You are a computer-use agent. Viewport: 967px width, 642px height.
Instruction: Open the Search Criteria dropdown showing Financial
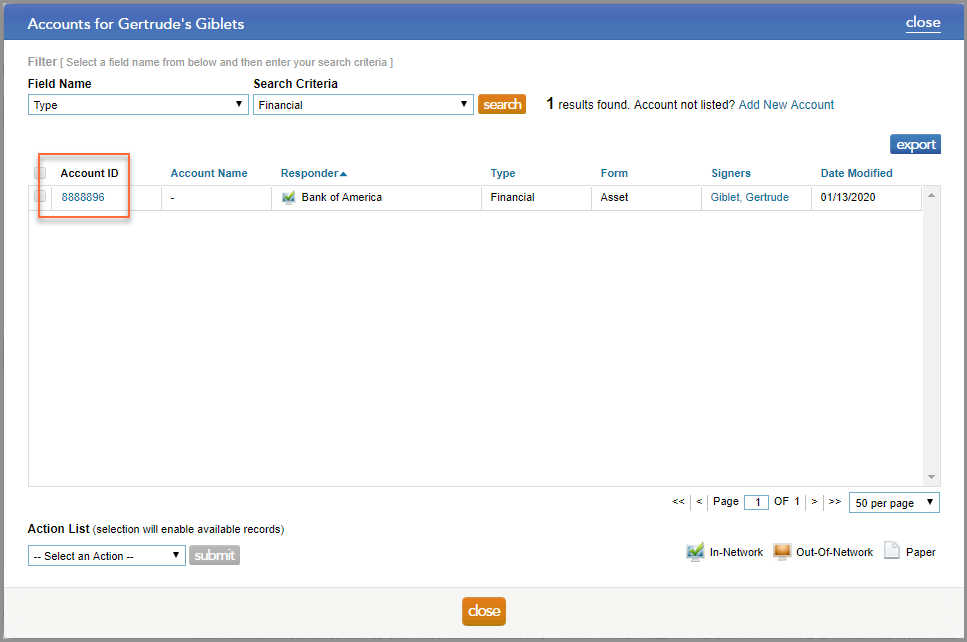point(362,103)
